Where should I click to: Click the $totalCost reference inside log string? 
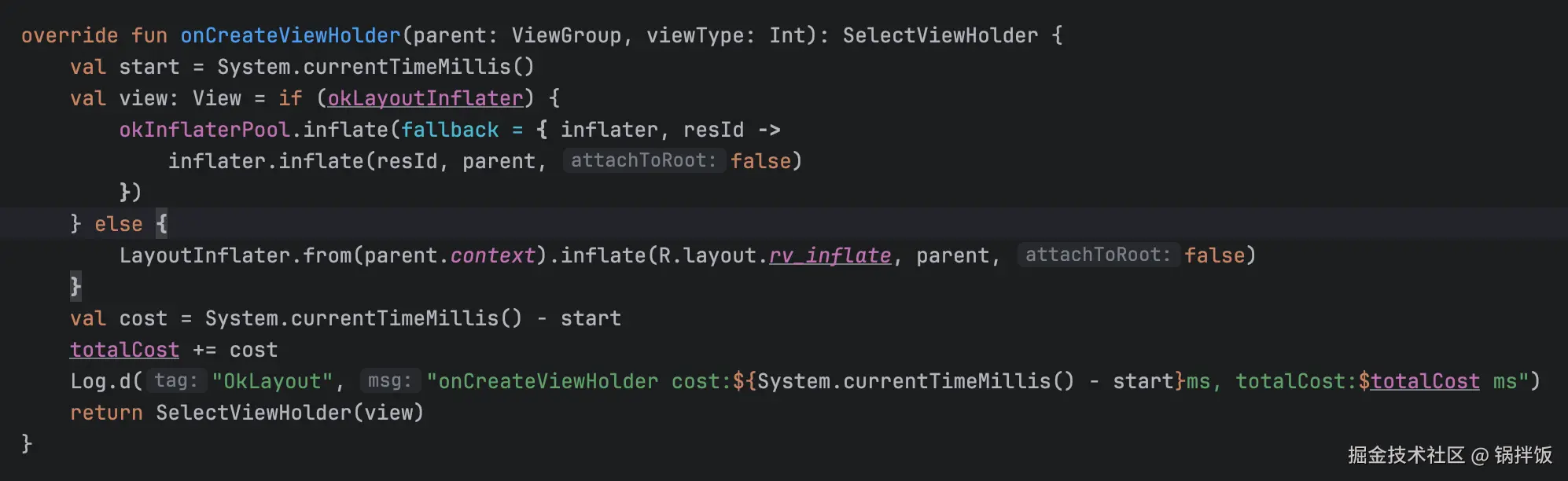coord(1424,381)
